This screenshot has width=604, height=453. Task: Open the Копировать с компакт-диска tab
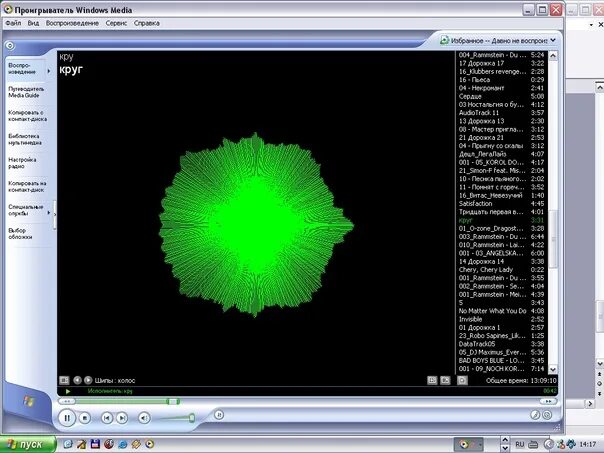pyautogui.click(x=27, y=116)
